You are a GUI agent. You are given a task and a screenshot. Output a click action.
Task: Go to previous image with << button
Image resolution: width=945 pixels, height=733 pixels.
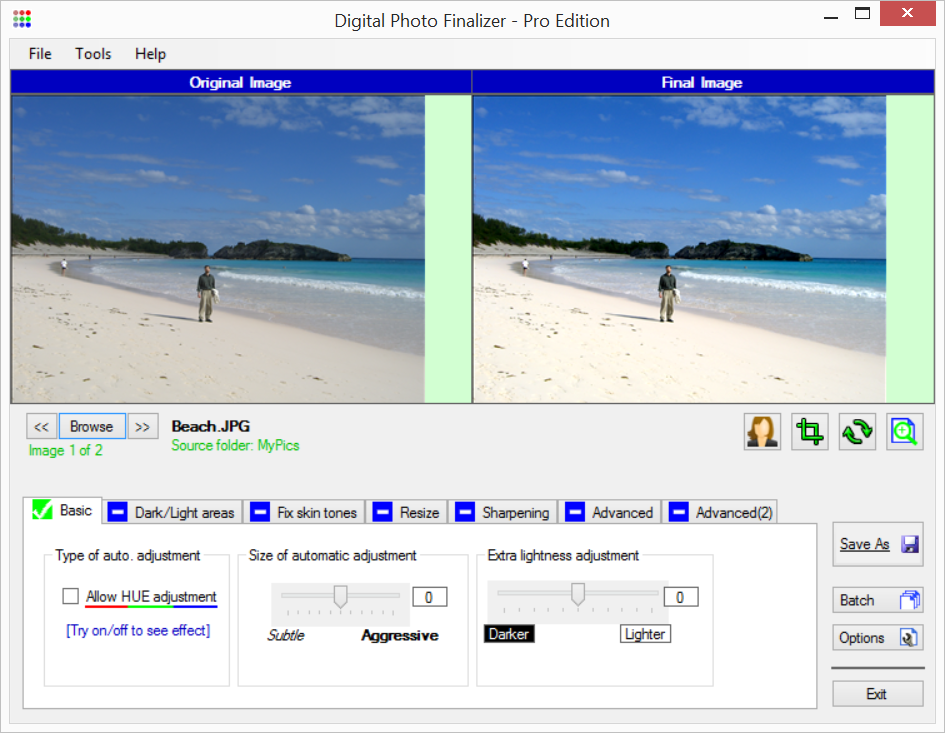coord(41,427)
